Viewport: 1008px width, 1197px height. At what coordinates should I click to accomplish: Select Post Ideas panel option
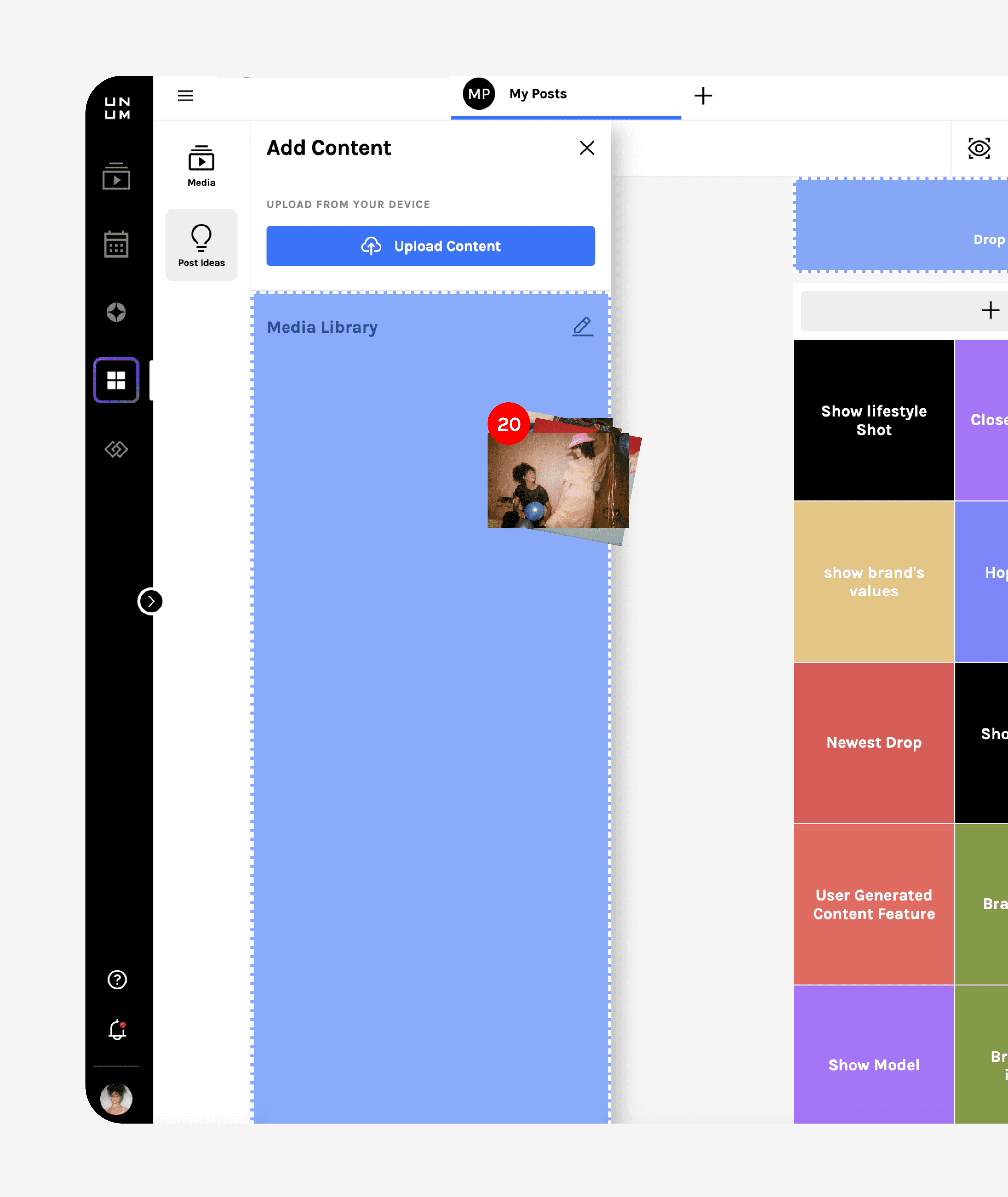(x=201, y=245)
